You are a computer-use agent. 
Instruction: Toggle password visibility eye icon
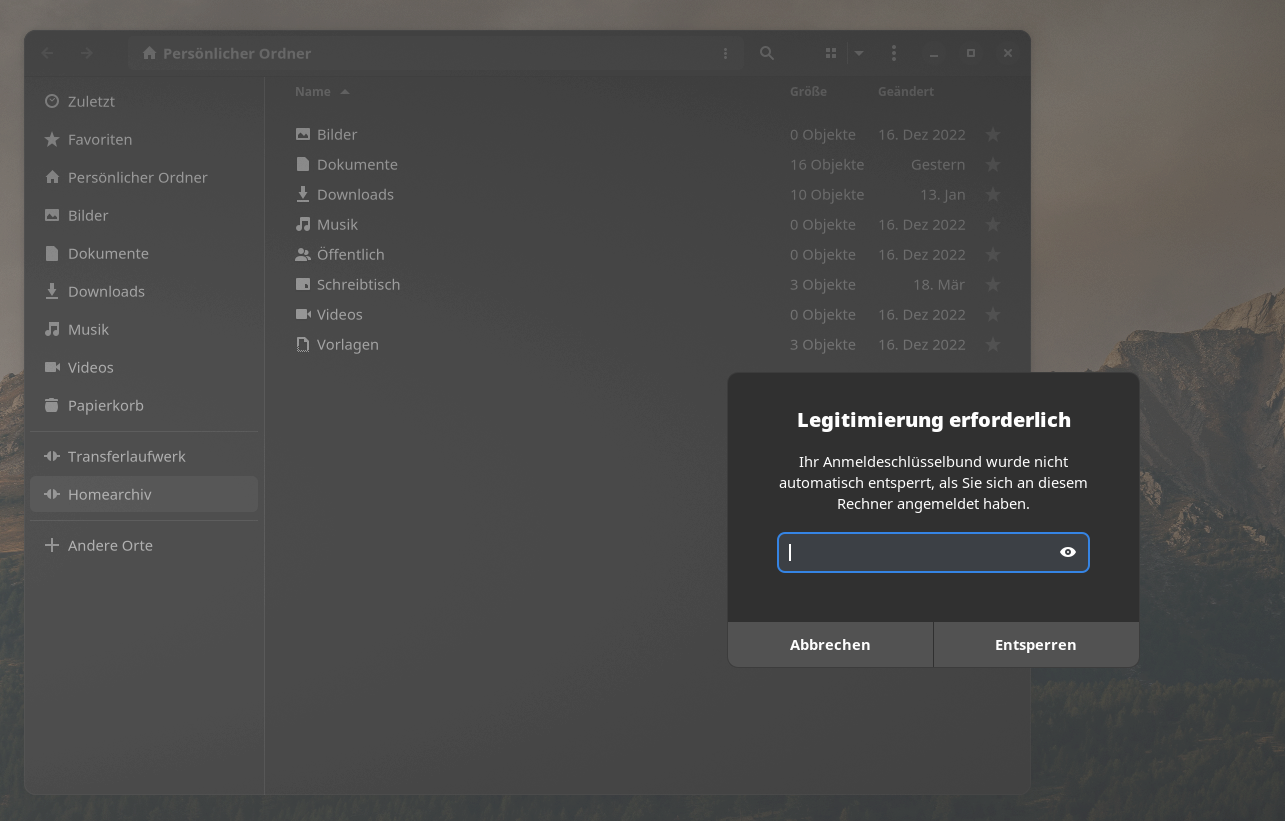click(1068, 552)
